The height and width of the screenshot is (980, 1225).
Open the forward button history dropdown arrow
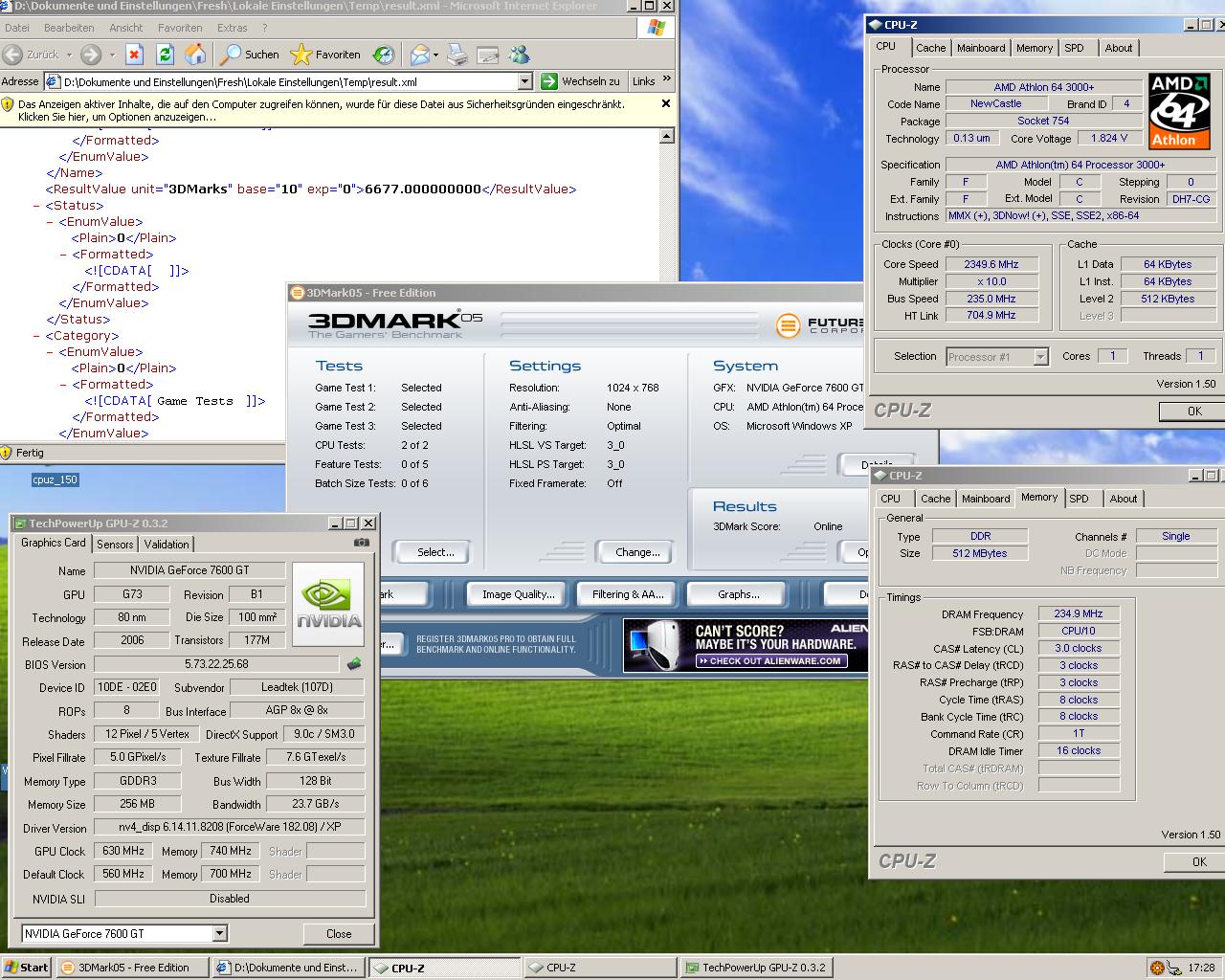(x=112, y=56)
